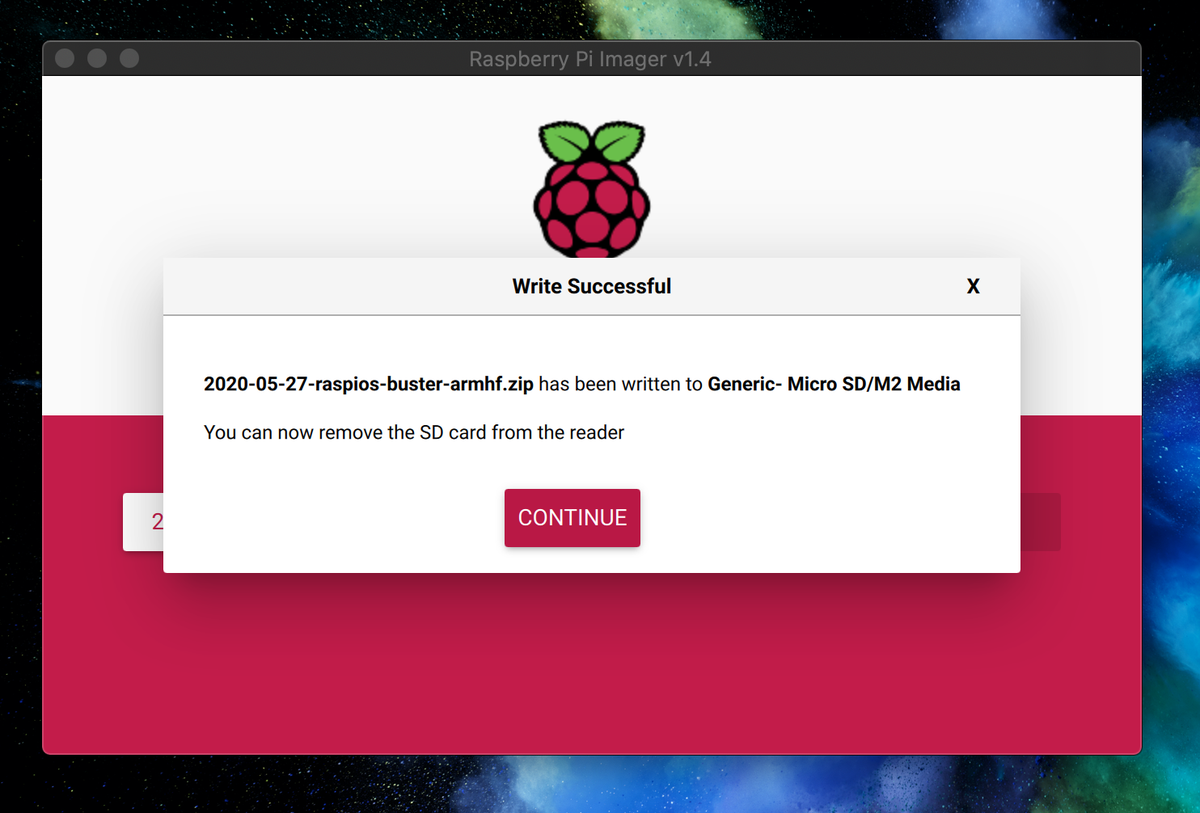Click the 2020-05-27-raspios-buster-armhf.zip filename text
Screen dimensions: 1200x813
pyautogui.click(x=368, y=384)
